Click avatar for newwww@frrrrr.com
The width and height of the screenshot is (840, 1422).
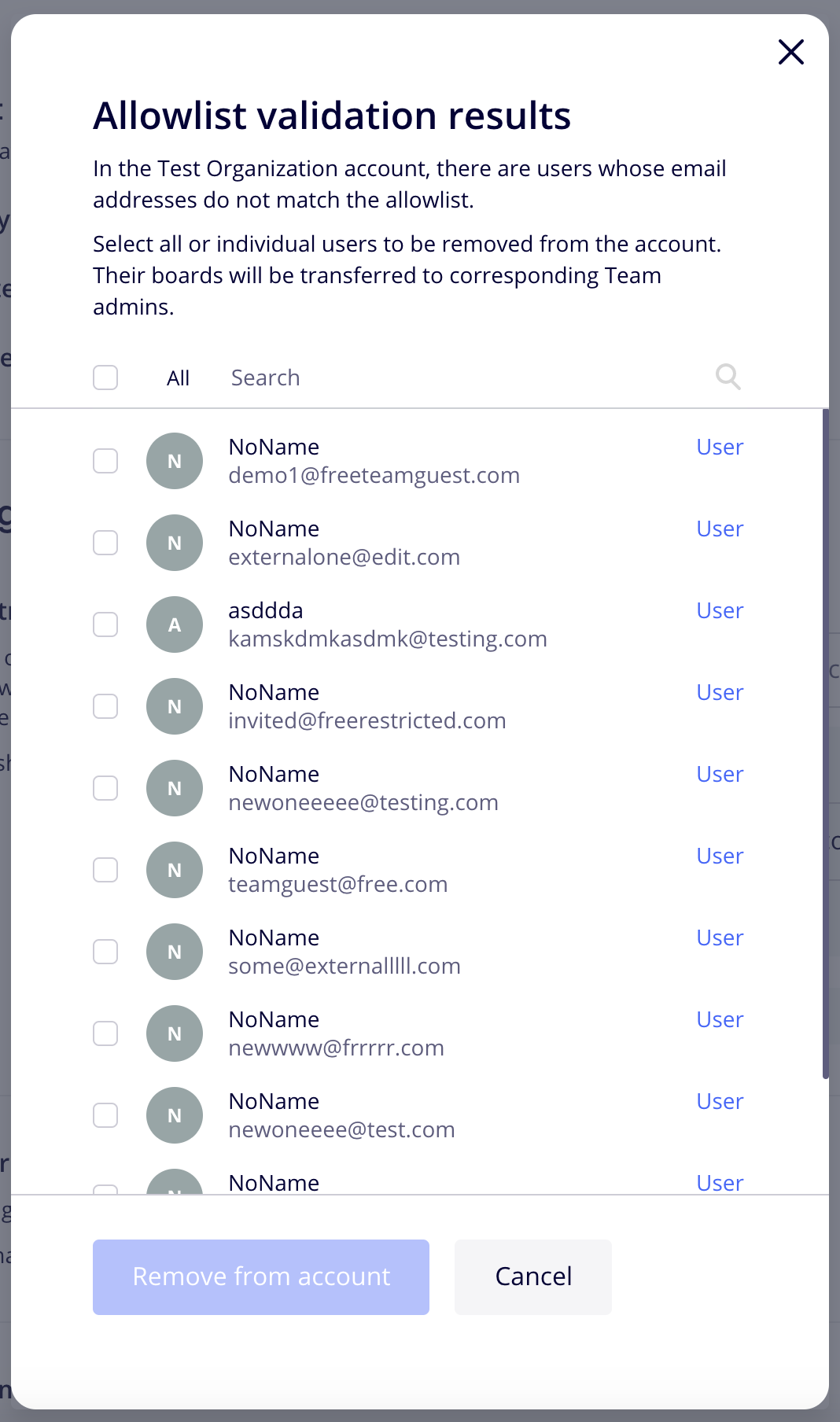(x=175, y=1033)
